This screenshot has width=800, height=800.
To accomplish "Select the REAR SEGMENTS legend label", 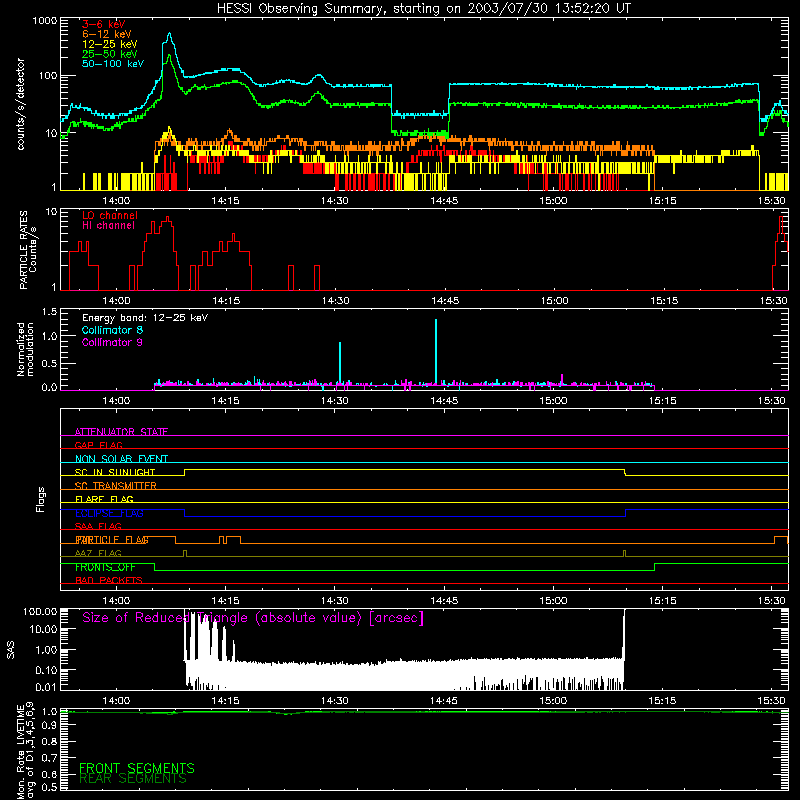I will (x=133, y=779).
